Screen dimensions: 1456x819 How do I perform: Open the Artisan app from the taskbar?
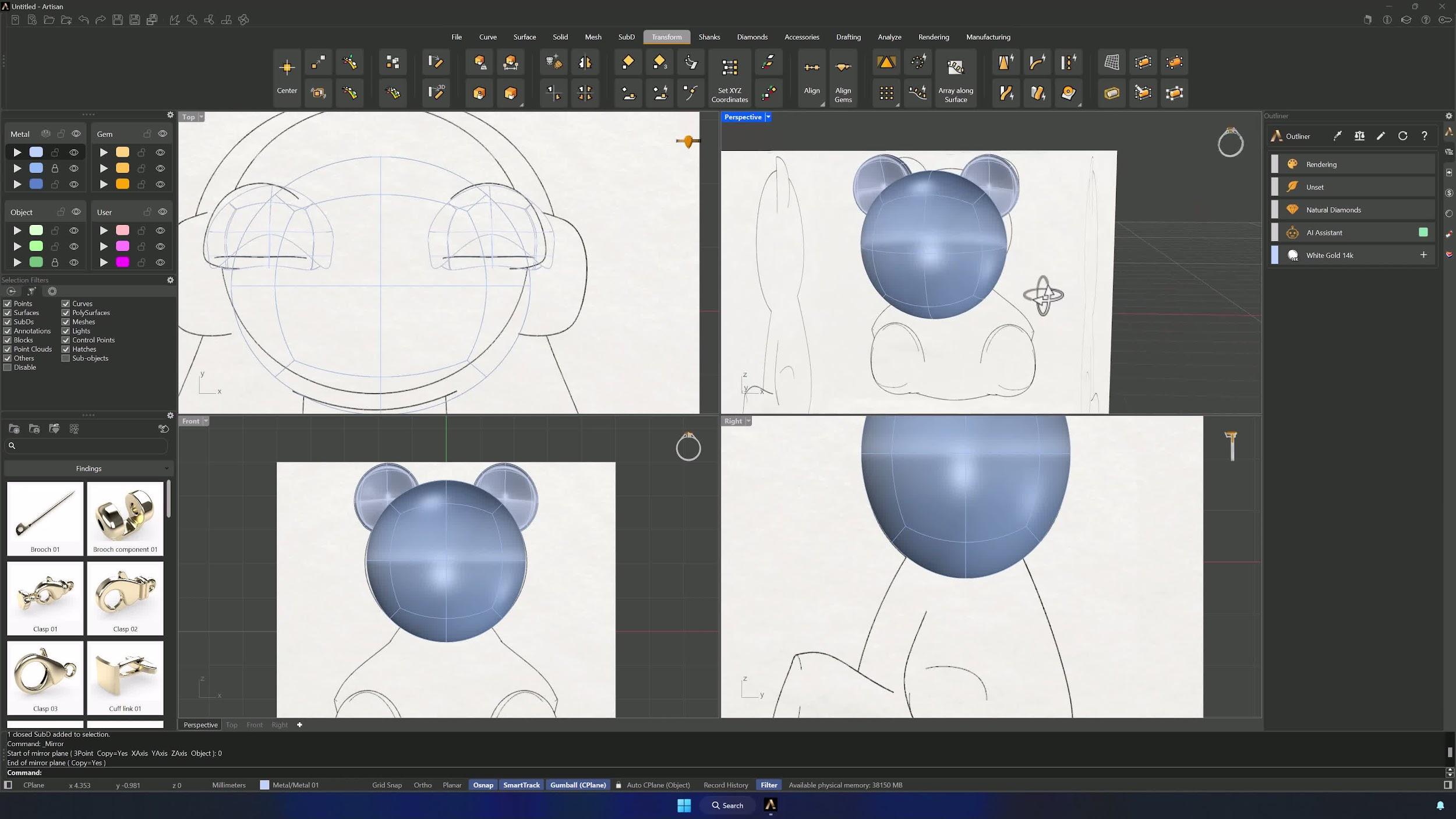click(x=770, y=805)
